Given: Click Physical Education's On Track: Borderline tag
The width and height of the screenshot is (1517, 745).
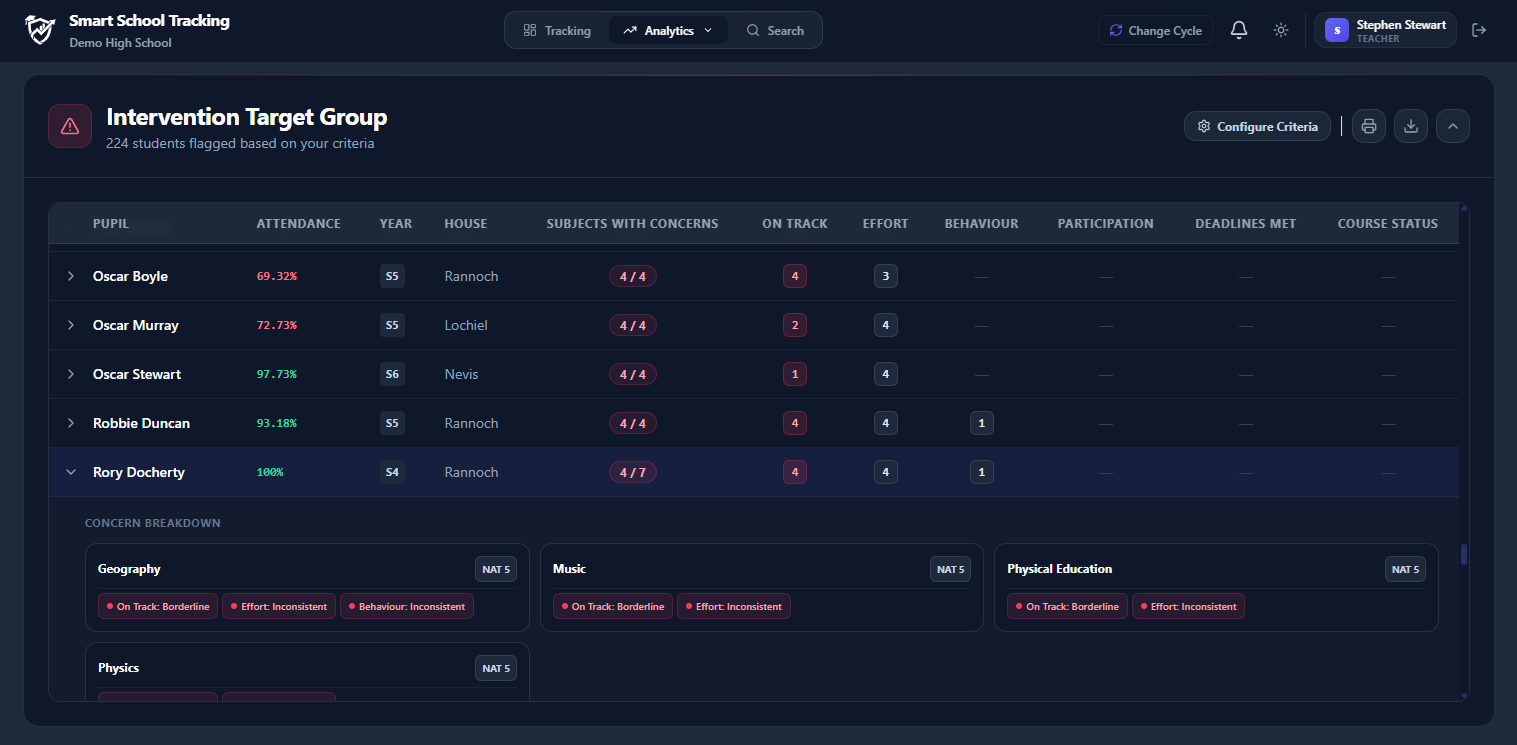Looking at the screenshot, I should coord(1067,606).
